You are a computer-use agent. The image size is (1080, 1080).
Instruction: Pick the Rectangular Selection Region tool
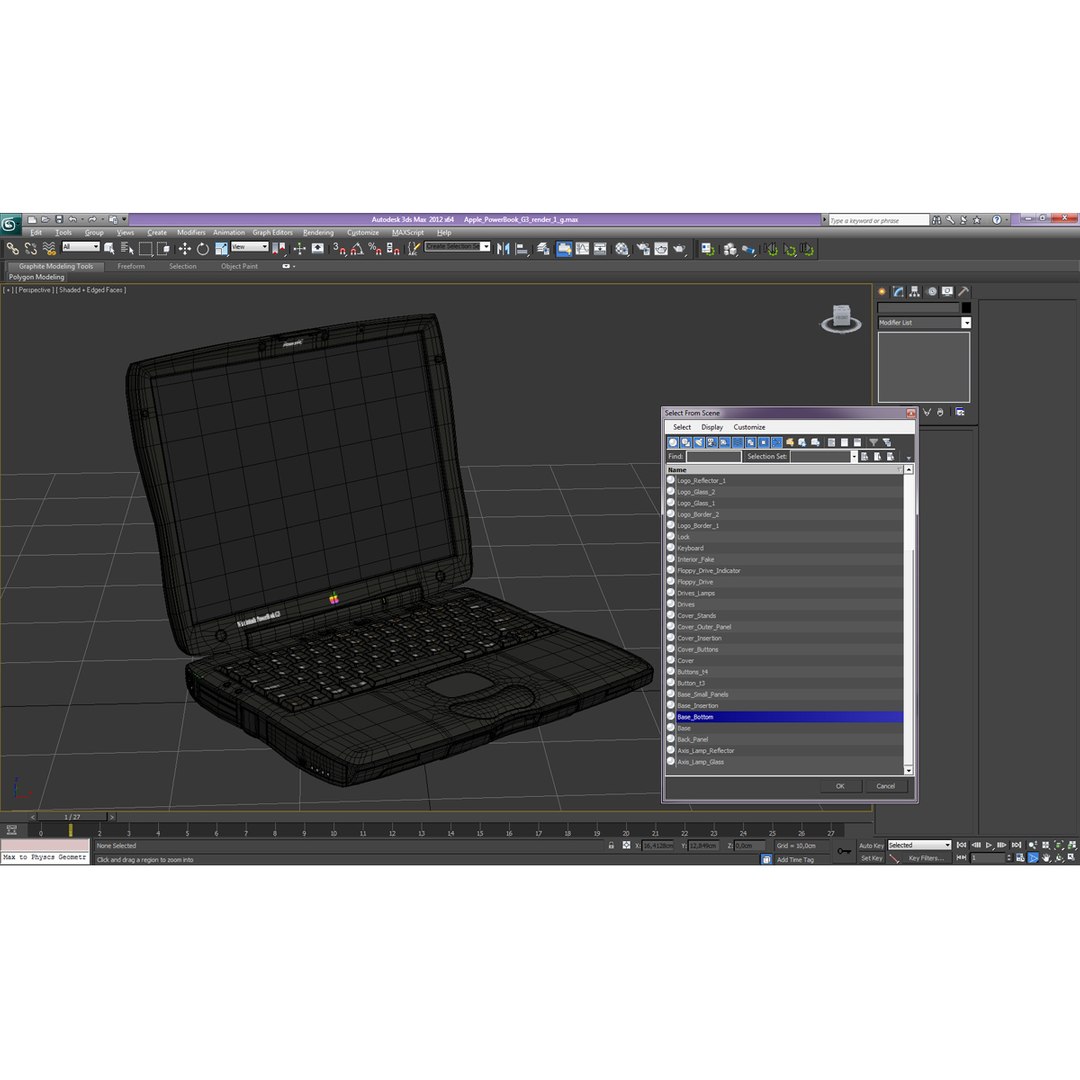[145, 249]
